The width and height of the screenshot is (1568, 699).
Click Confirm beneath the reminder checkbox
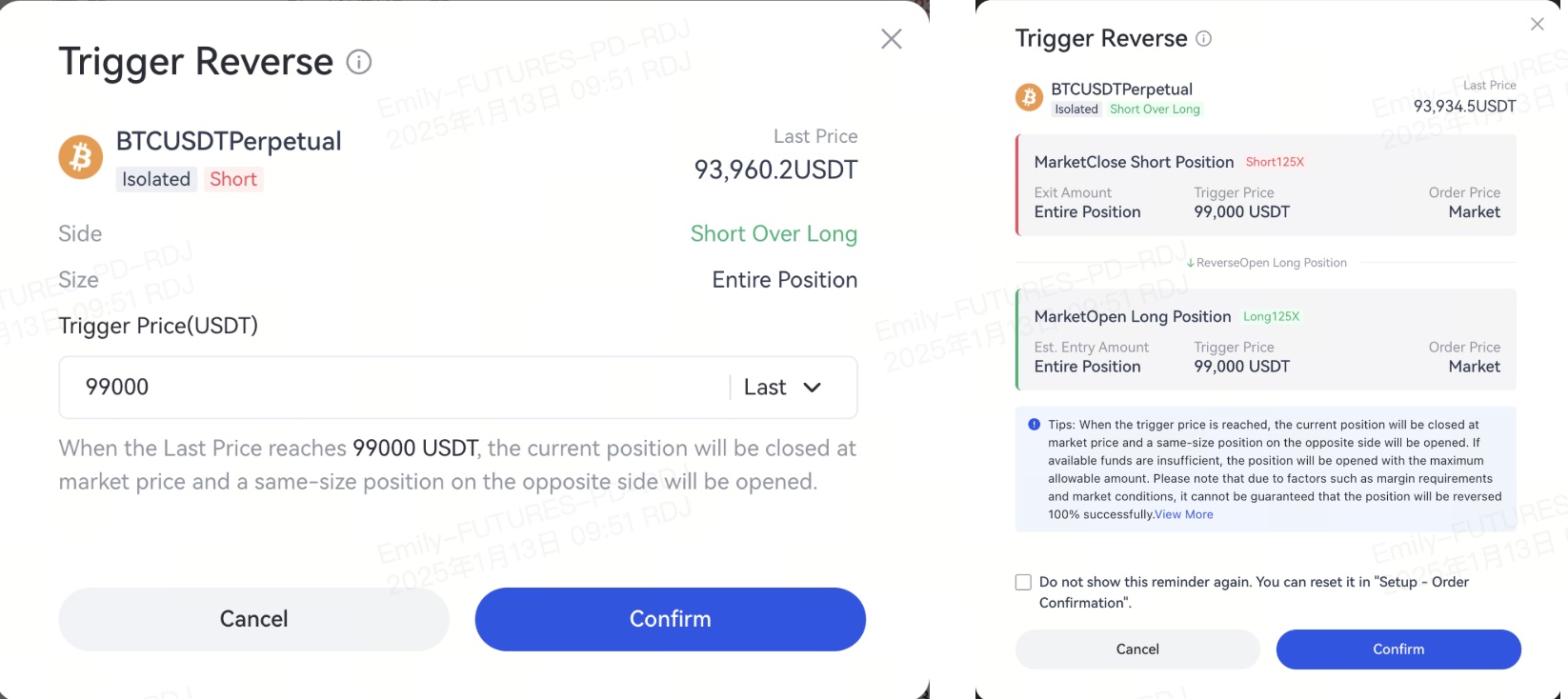[1397, 649]
